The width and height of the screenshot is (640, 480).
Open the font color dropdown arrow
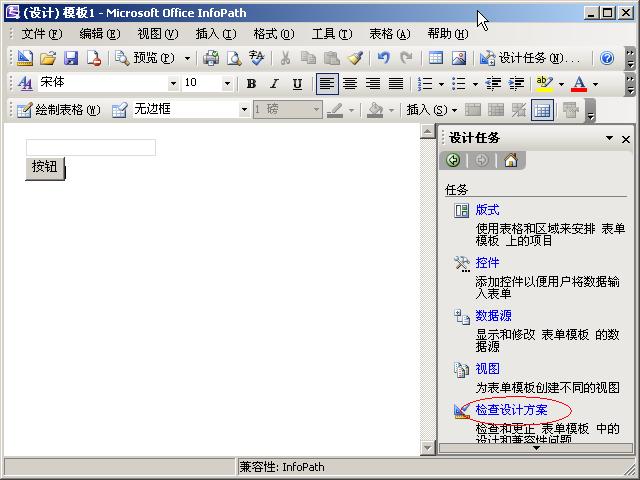pos(596,84)
